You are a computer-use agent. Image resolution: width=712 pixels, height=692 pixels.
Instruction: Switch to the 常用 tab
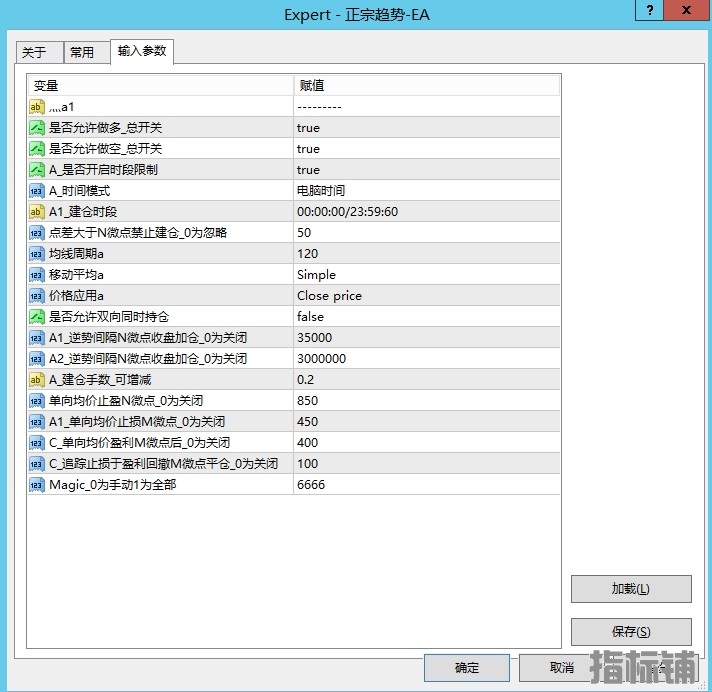tap(82, 53)
